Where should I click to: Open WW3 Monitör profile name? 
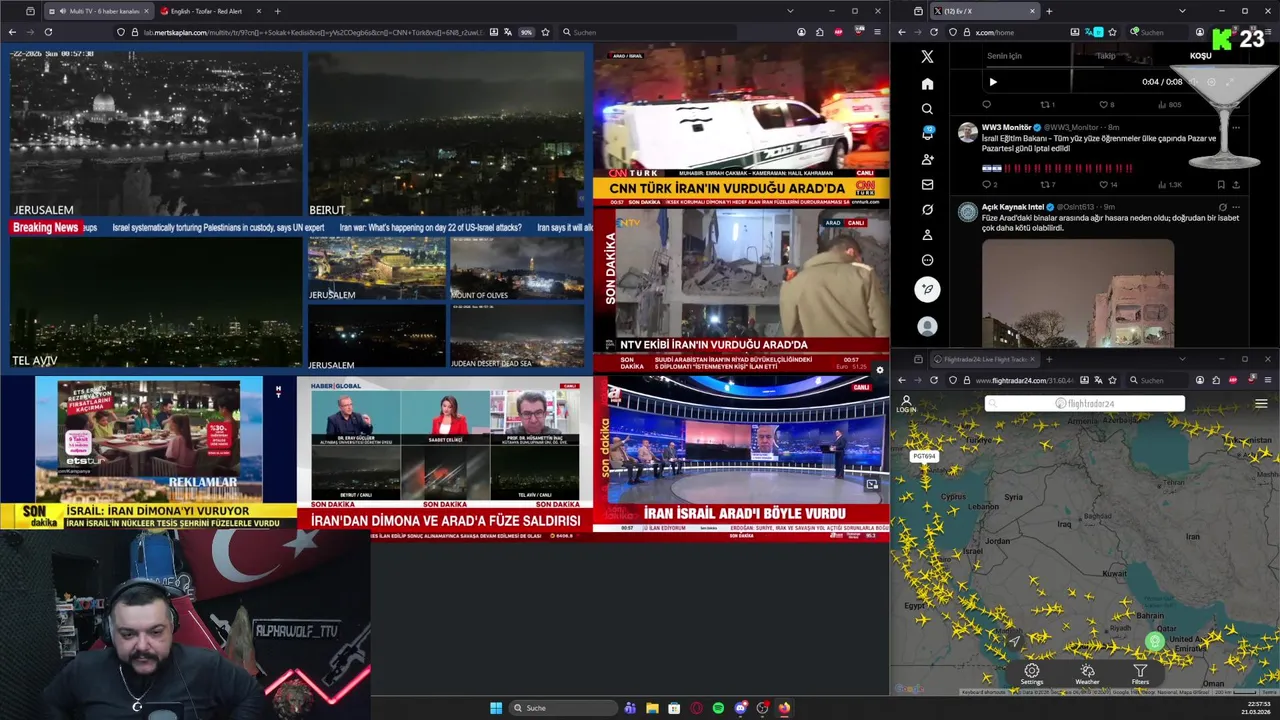pos(1006,128)
